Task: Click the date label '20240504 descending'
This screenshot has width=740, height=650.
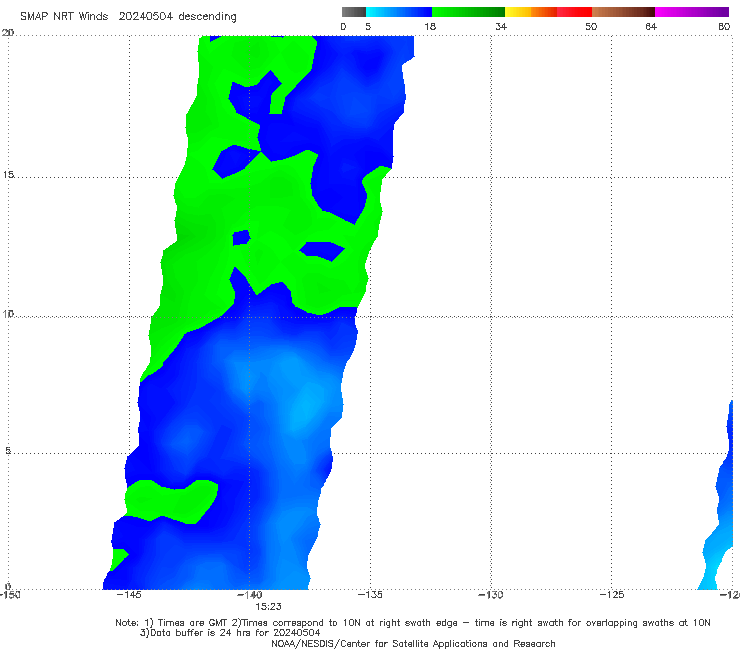Action: coord(177,17)
